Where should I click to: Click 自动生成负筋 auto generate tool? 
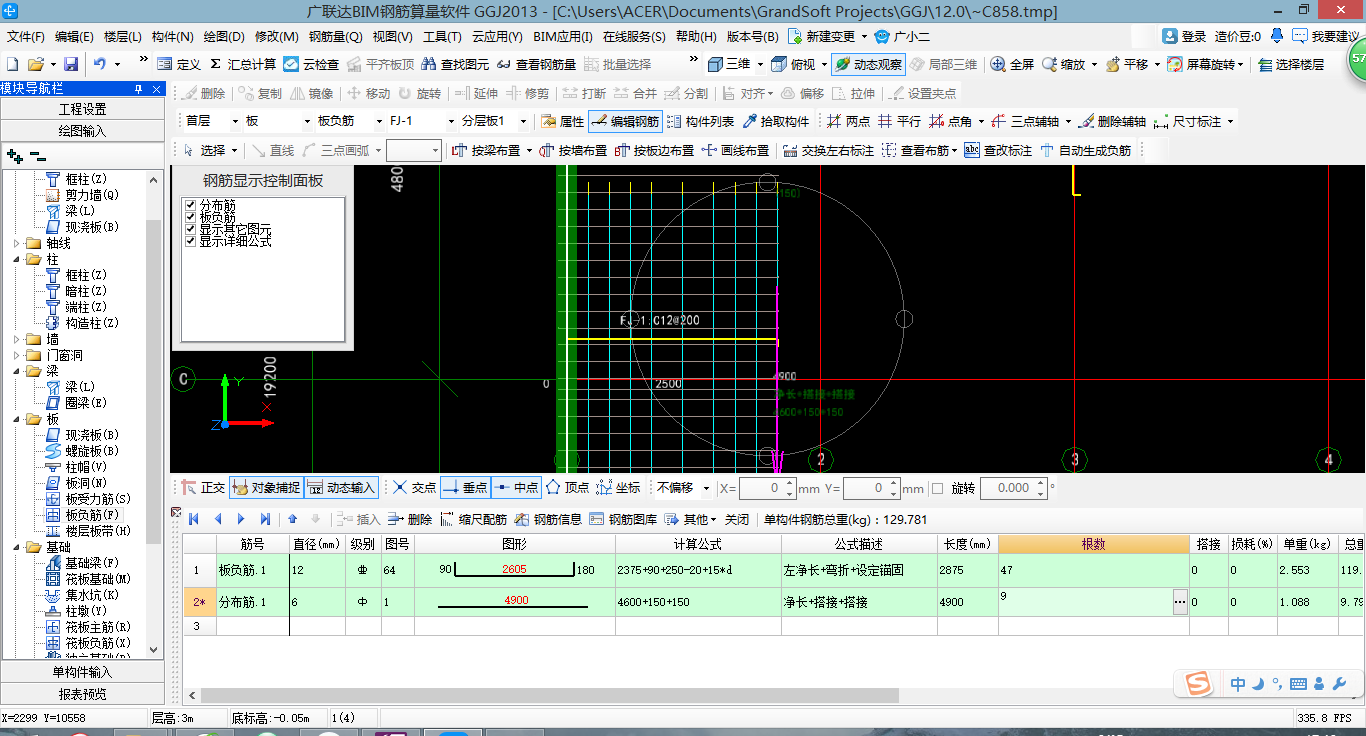tap(1085, 150)
